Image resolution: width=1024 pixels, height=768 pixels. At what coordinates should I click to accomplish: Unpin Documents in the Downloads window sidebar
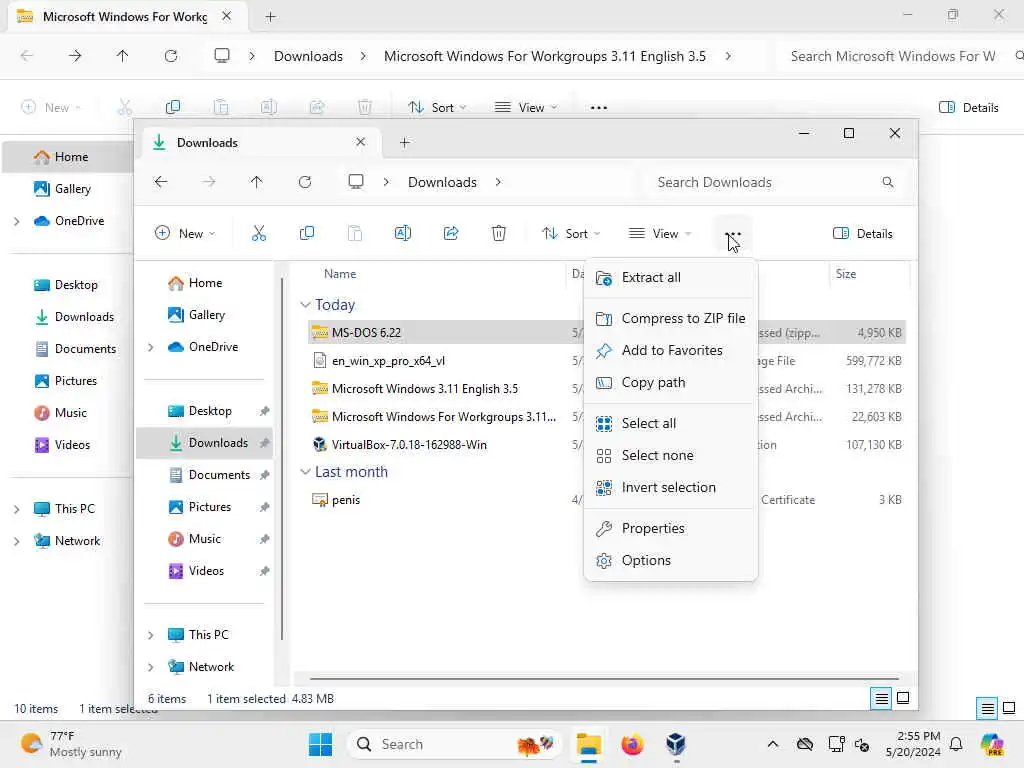[x=264, y=475]
